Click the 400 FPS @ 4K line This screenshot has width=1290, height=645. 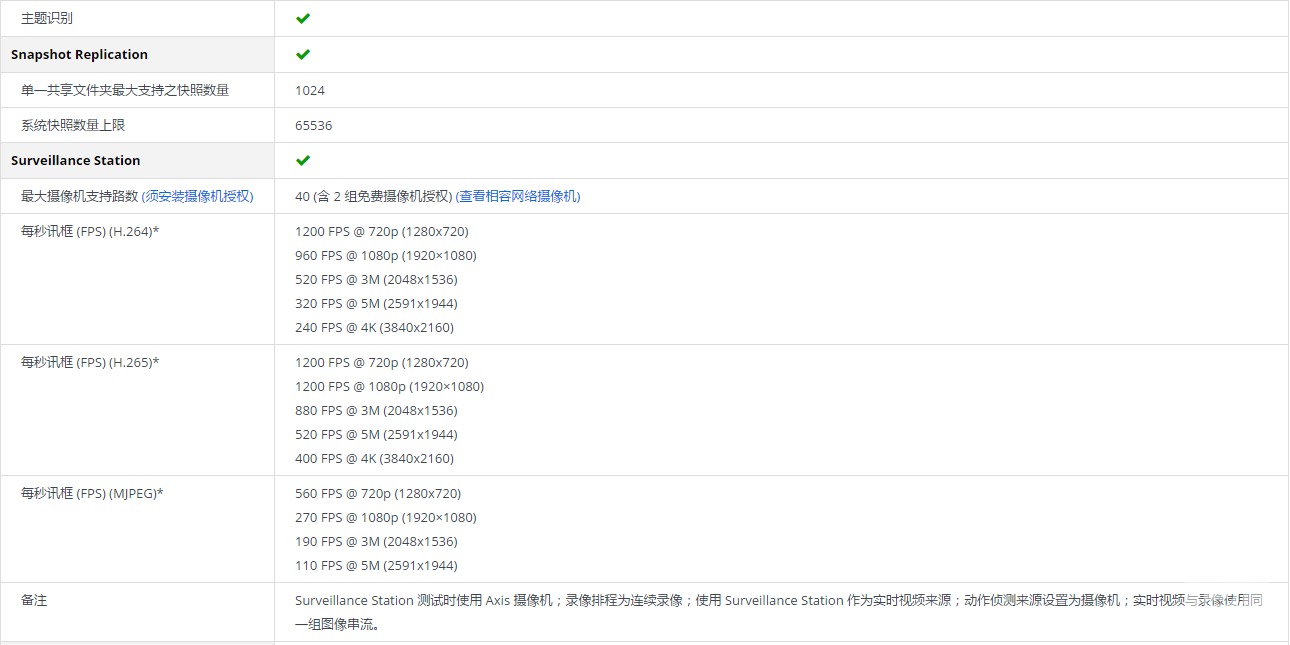374,458
